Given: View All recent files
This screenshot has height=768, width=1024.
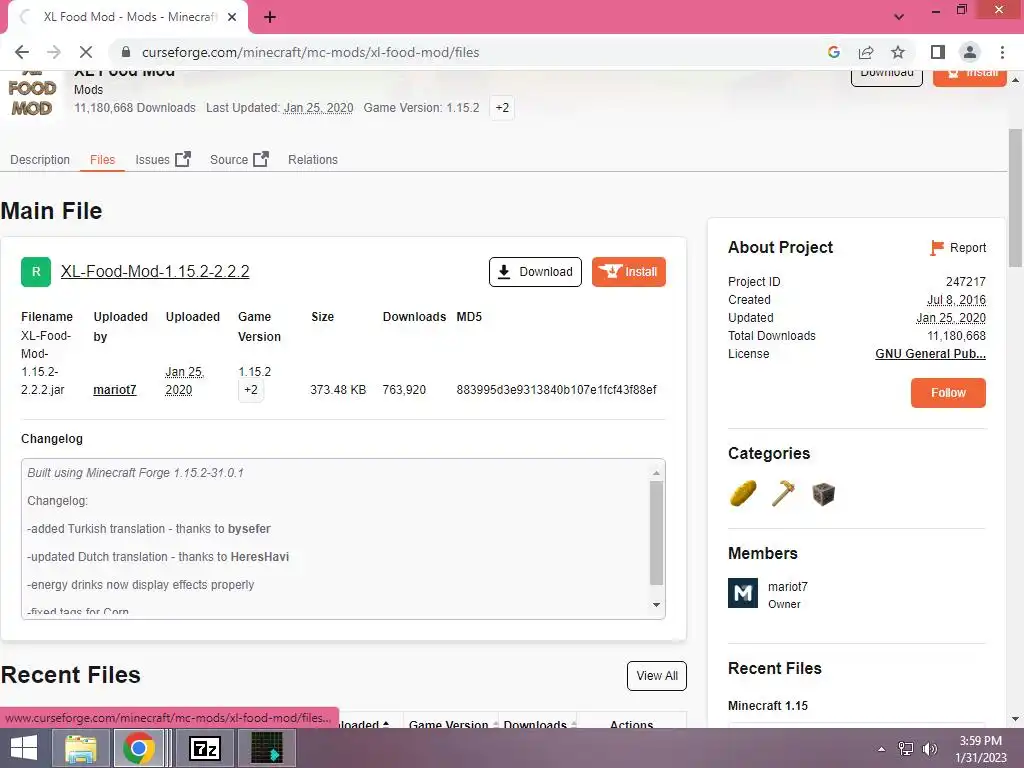Looking at the screenshot, I should 657,676.
